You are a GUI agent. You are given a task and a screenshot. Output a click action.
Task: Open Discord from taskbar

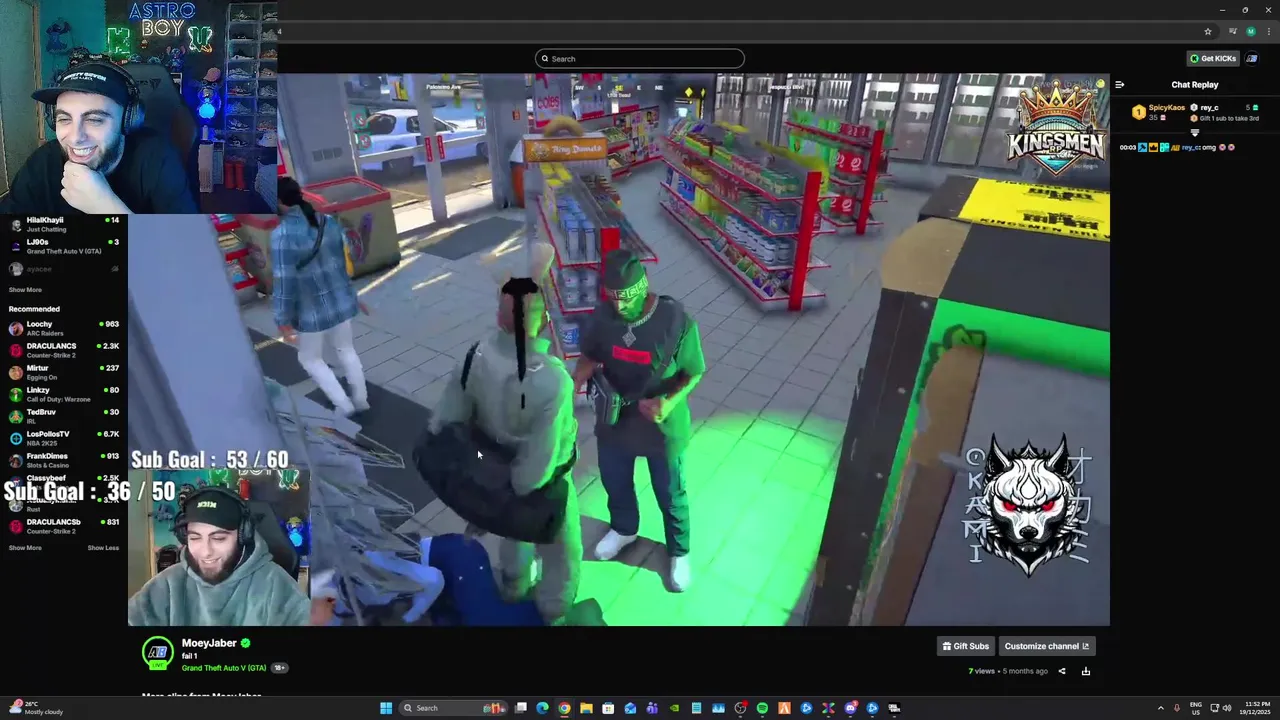[850, 708]
